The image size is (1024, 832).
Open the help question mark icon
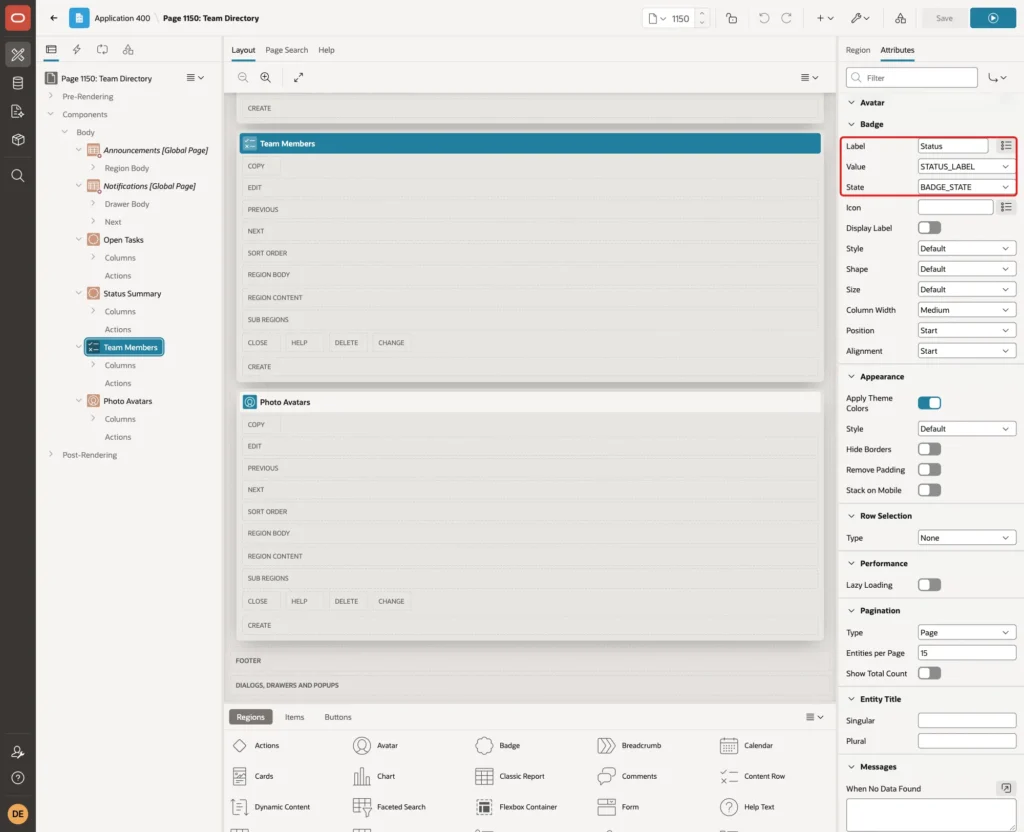(x=18, y=778)
